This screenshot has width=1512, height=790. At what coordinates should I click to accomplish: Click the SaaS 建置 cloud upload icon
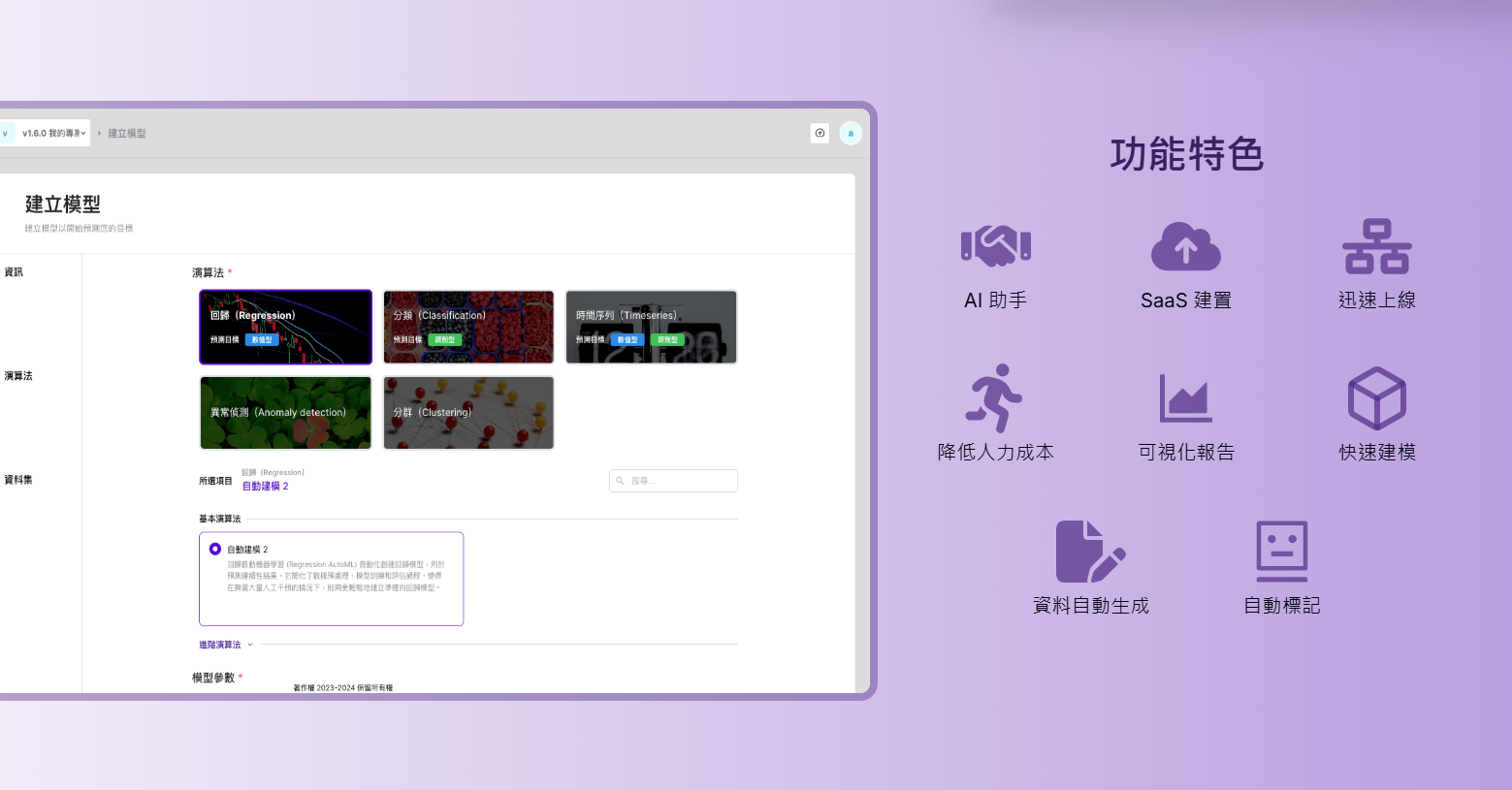point(1185,246)
